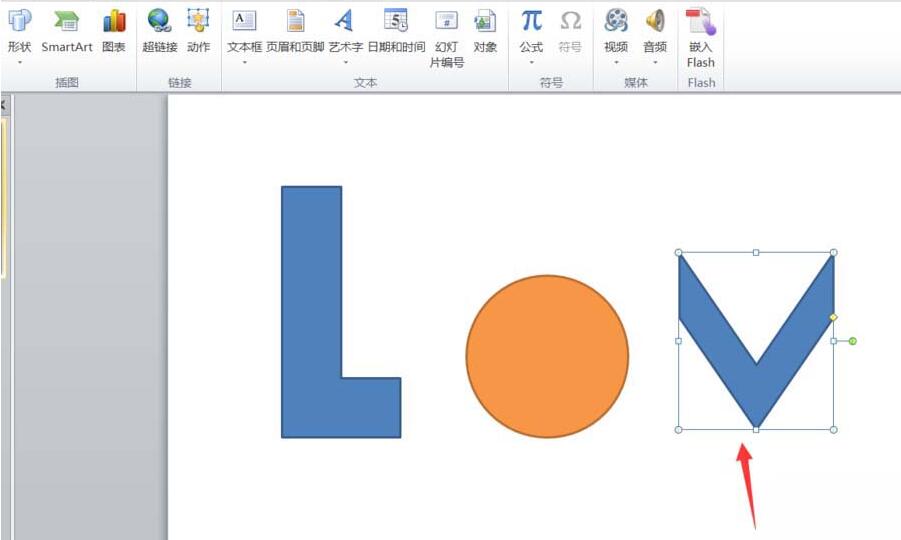Click the bottom-left corner handle of V shape
Screen dimensions: 901x540
[x=678, y=430]
